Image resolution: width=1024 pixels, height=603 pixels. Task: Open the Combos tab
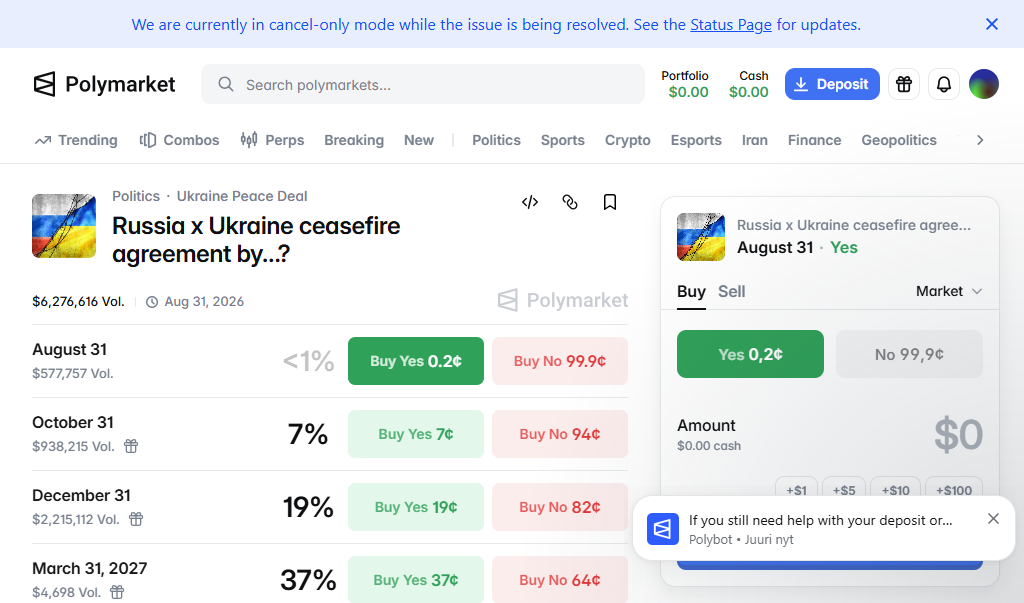pyautogui.click(x=180, y=140)
